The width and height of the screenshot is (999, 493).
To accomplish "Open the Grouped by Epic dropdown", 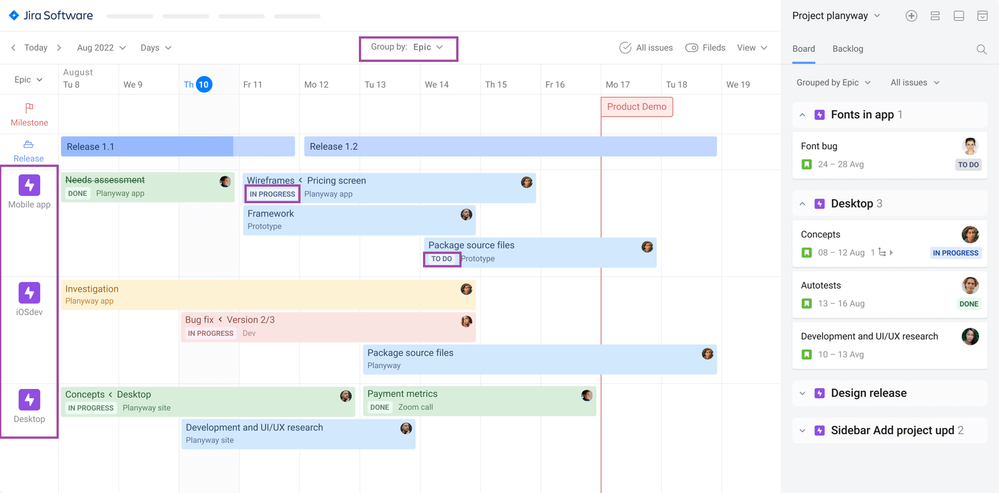I will pos(833,82).
